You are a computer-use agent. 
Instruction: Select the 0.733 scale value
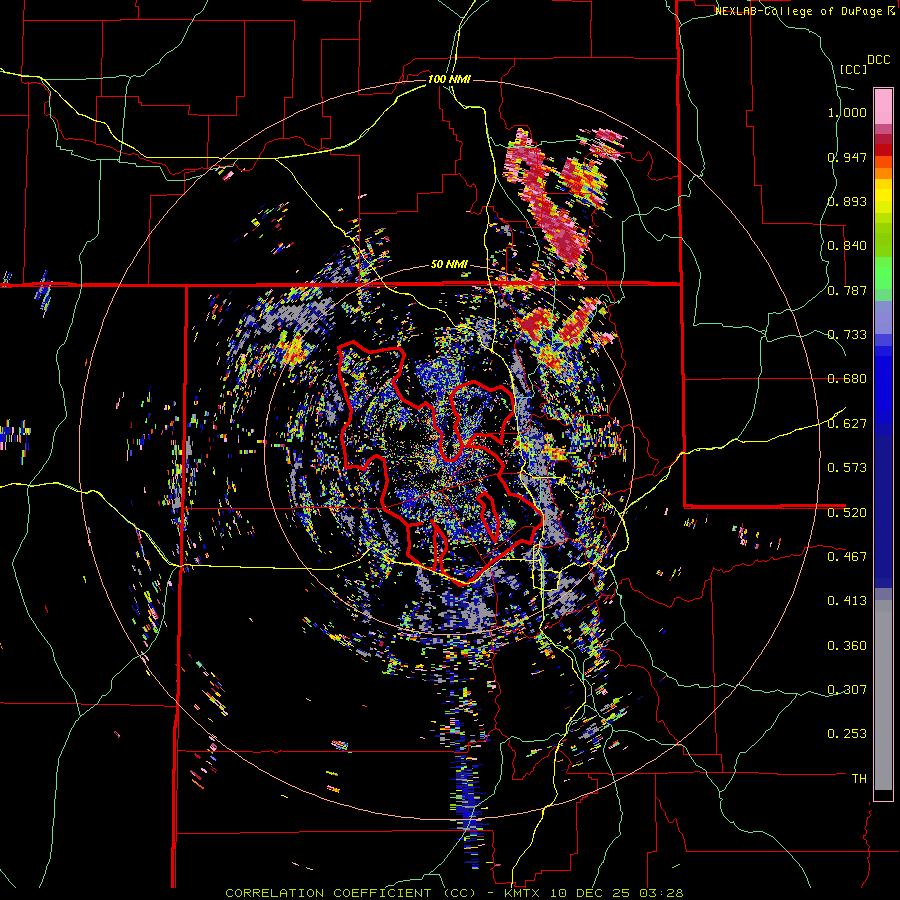click(x=847, y=335)
